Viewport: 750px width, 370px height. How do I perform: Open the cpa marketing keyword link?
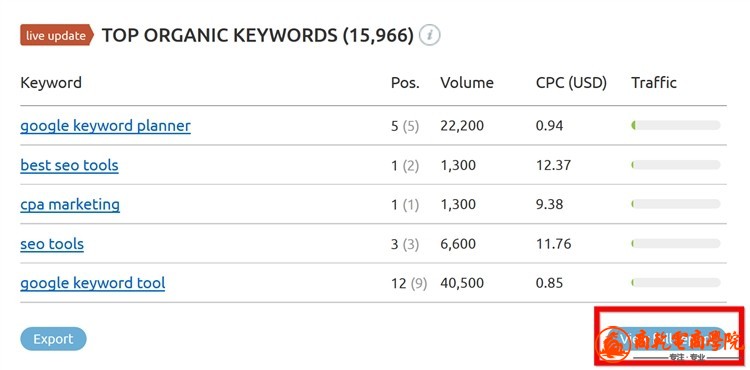pyautogui.click(x=70, y=205)
